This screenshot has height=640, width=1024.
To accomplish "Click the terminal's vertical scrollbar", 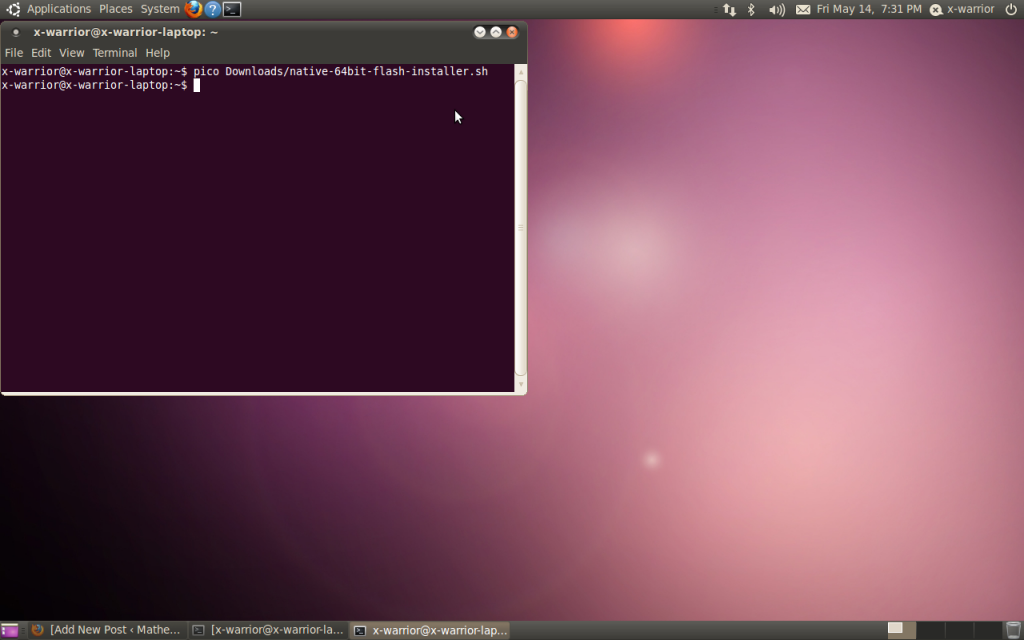I will 520,228.
